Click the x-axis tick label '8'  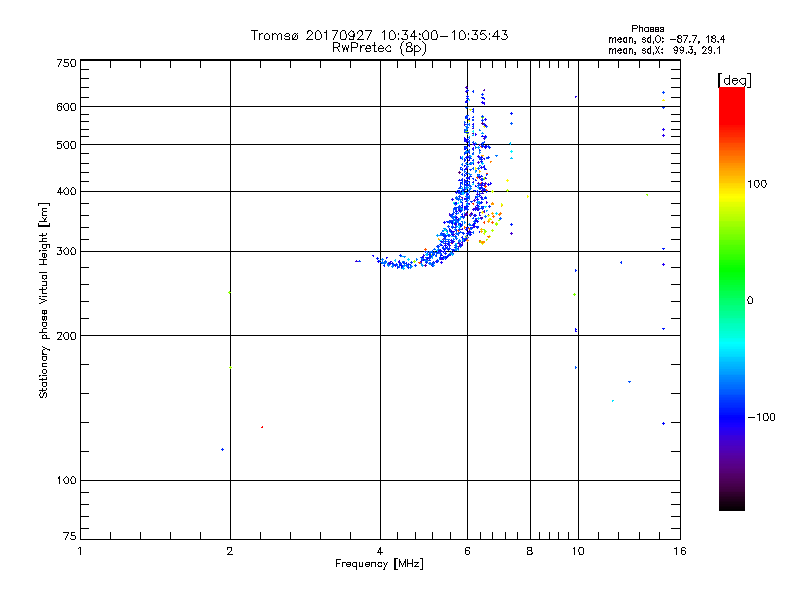(530, 551)
